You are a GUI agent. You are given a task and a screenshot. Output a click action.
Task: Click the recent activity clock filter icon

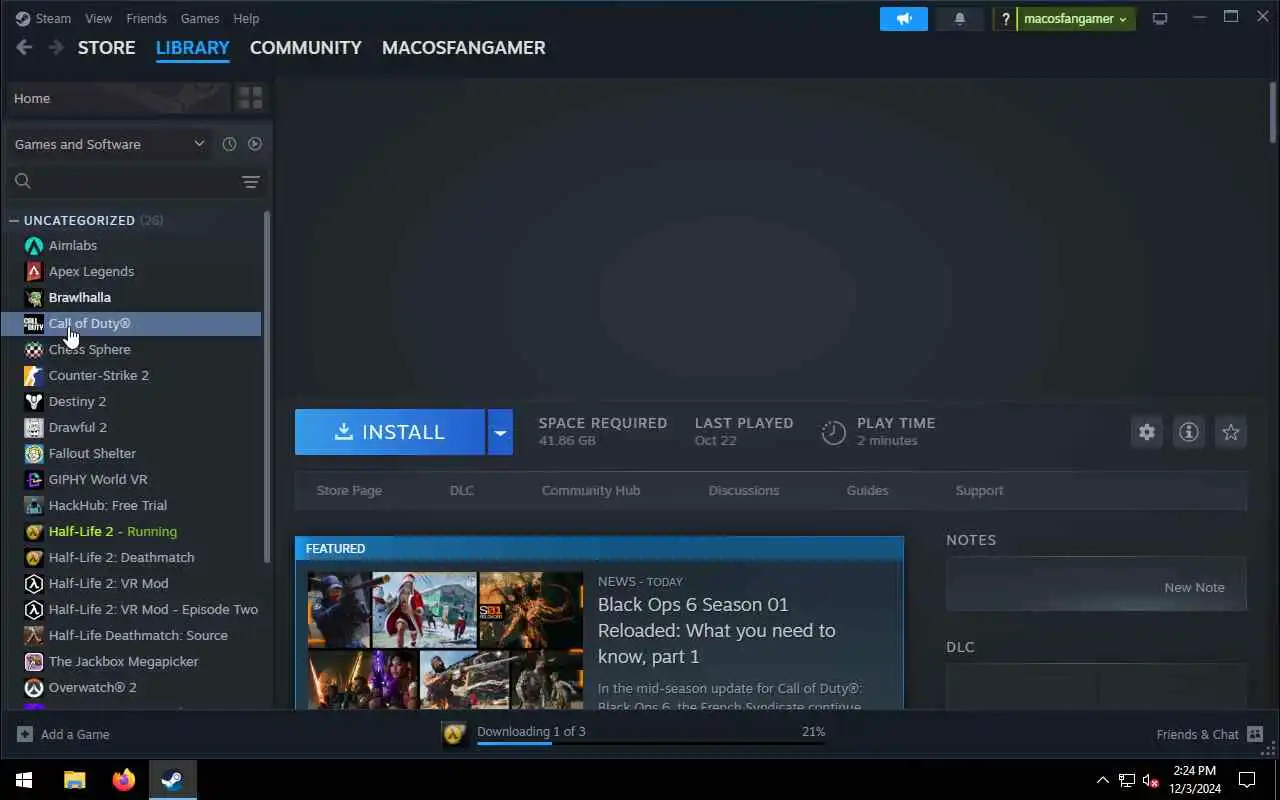(229, 144)
